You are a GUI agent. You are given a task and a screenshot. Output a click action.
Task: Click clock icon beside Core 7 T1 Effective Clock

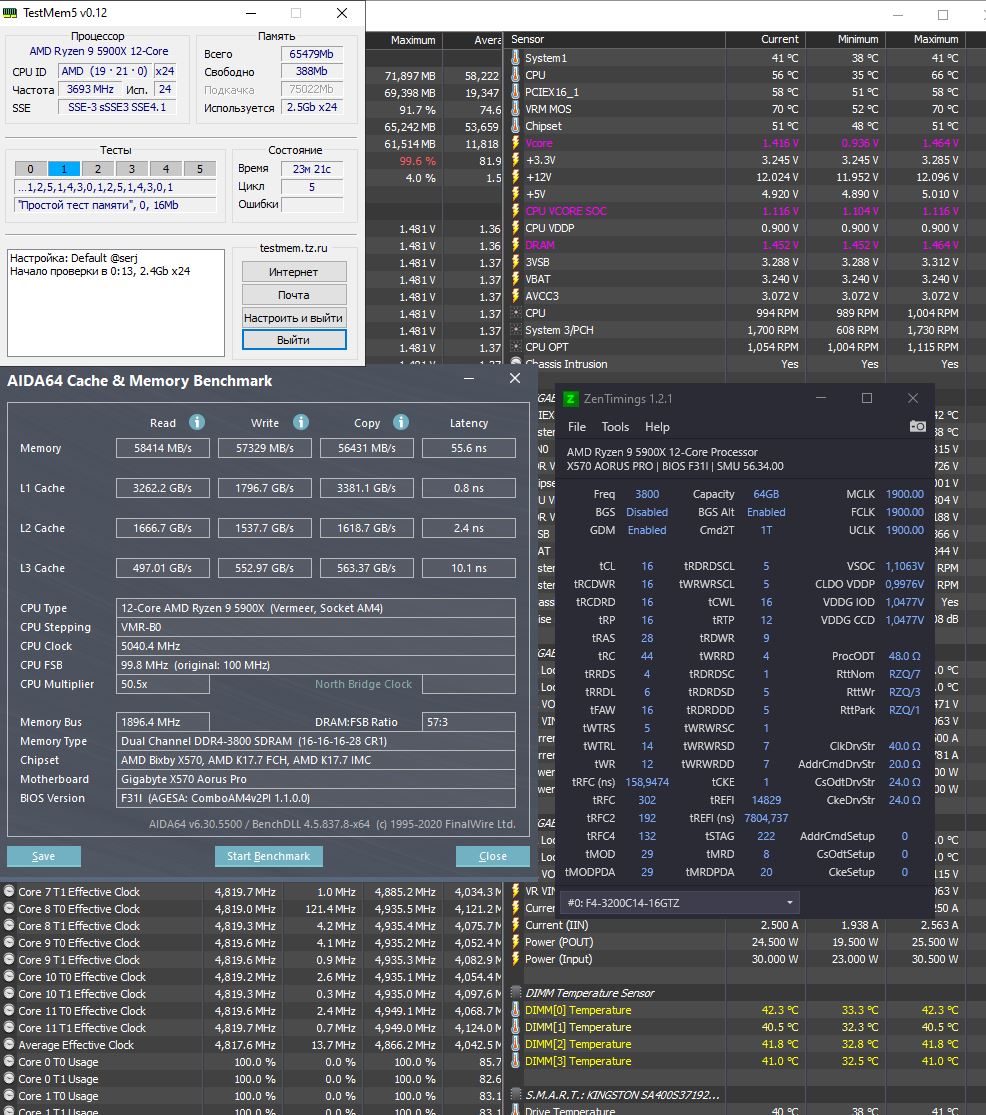(x=9, y=891)
